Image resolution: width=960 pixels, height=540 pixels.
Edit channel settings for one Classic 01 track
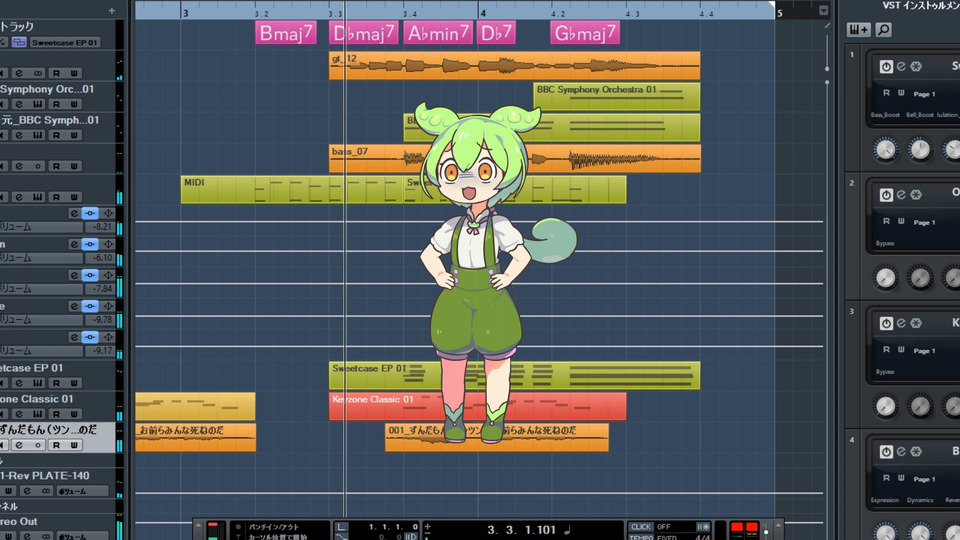coord(19,414)
